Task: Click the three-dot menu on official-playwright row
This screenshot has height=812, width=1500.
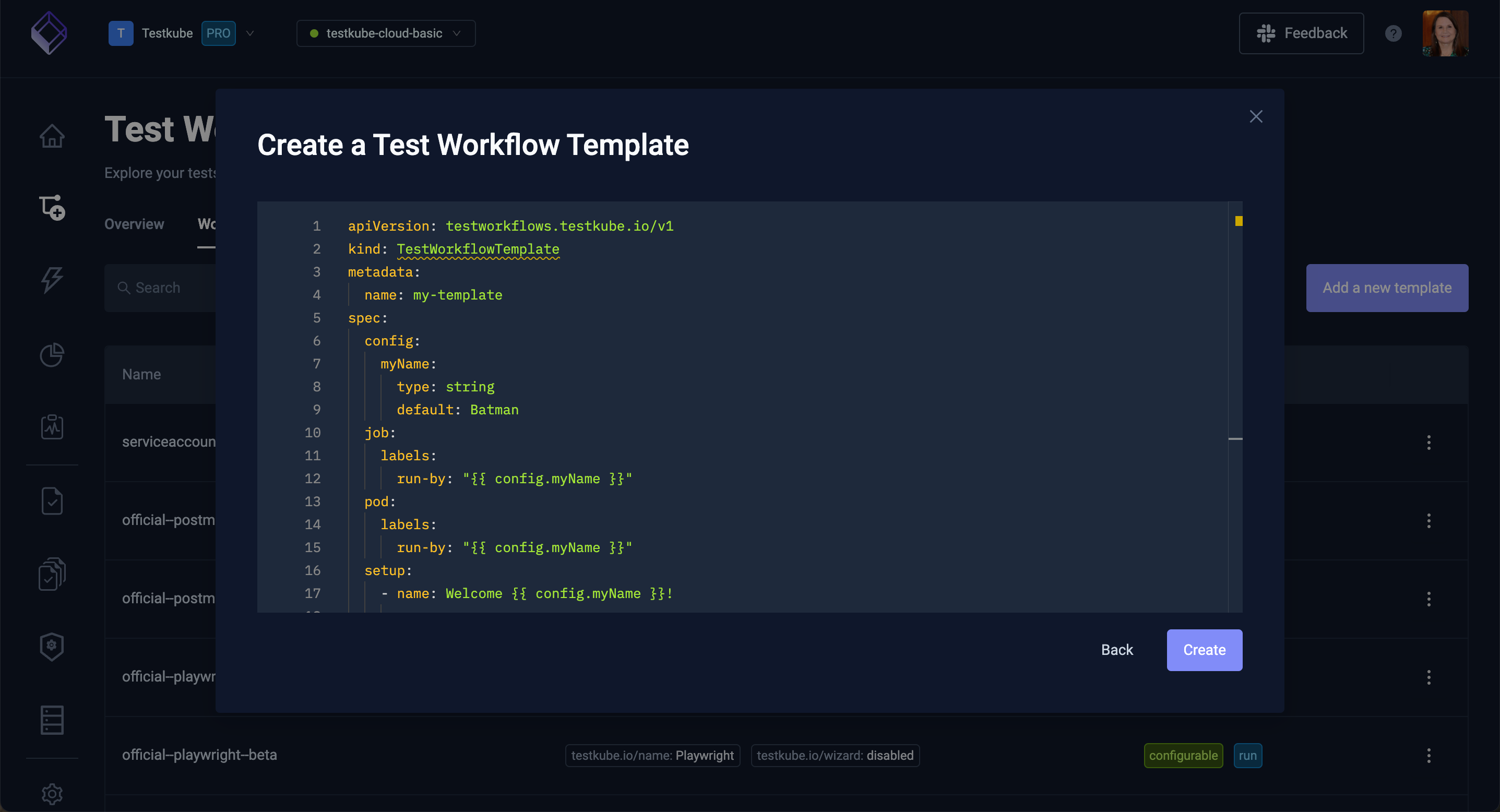Action: 1429,677
